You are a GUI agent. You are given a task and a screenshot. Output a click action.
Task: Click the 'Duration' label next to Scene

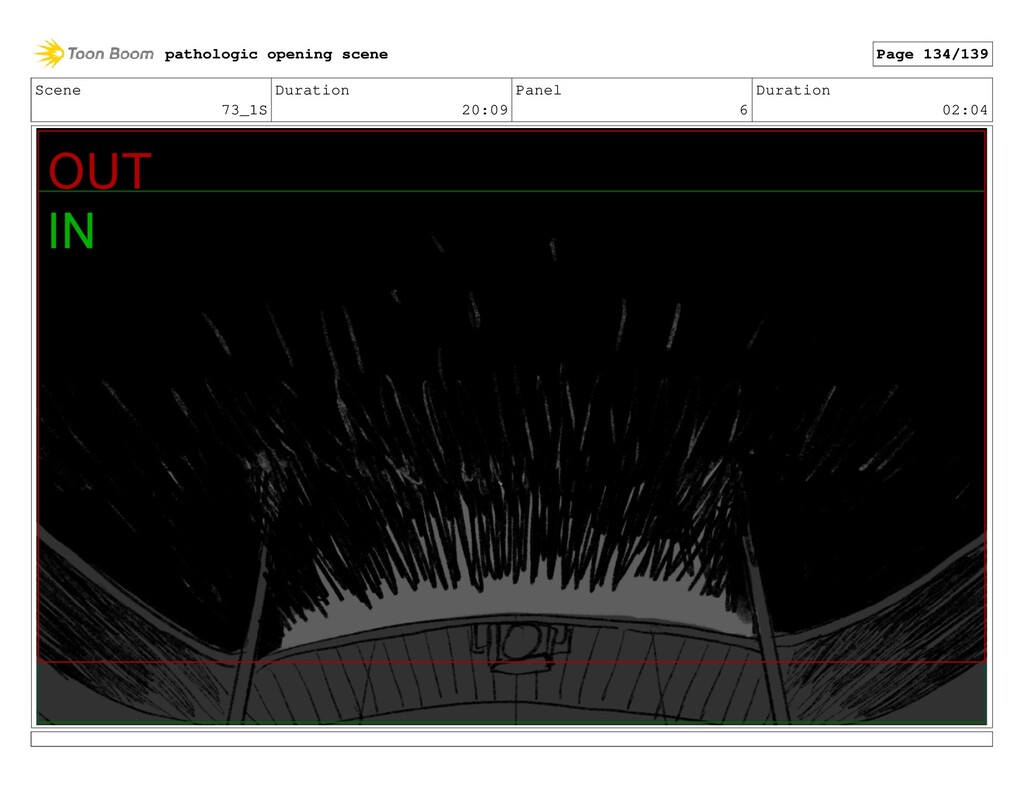pyautogui.click(x=312, y=90)
